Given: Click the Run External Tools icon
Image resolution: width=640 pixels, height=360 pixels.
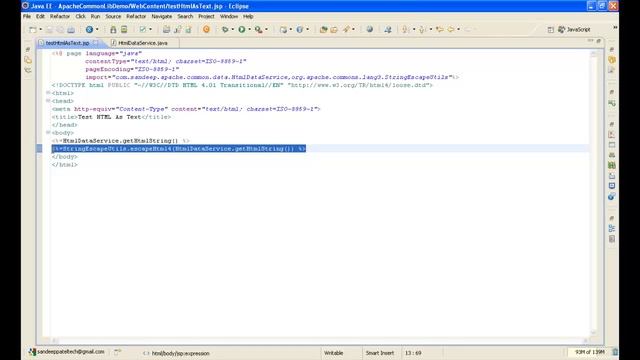Looking at the screenshot, I should point(258,29).
